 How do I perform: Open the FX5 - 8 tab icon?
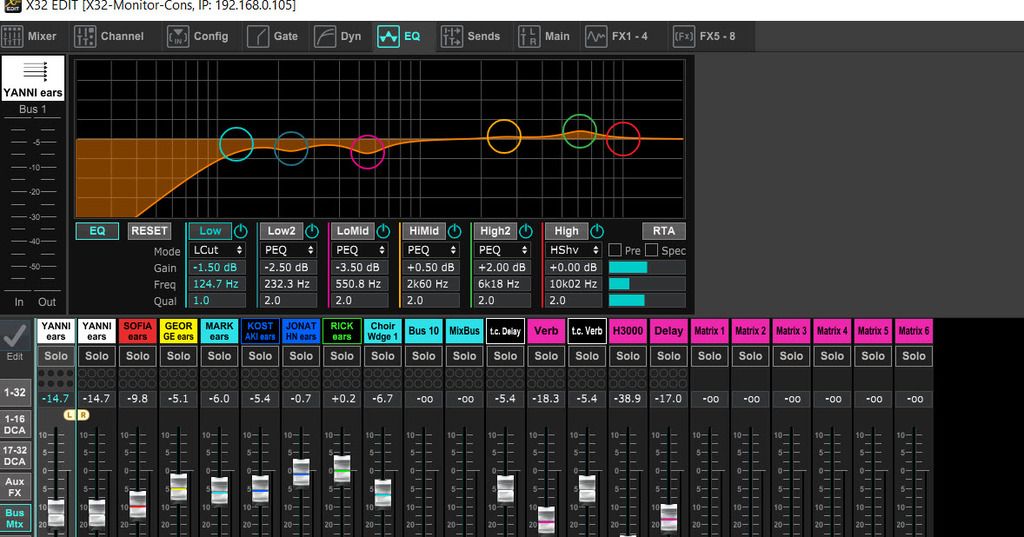click(x=684, y=37)
